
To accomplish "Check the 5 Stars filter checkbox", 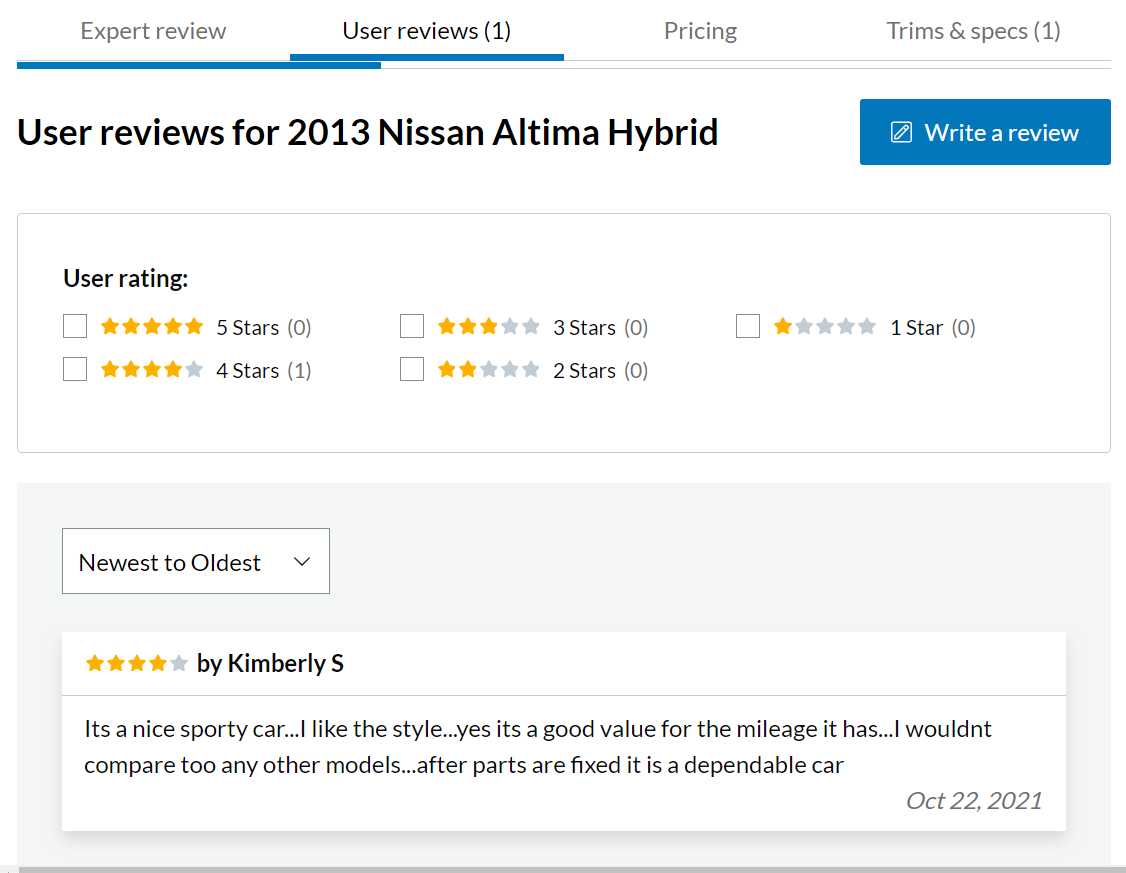I will coord(75,327).
